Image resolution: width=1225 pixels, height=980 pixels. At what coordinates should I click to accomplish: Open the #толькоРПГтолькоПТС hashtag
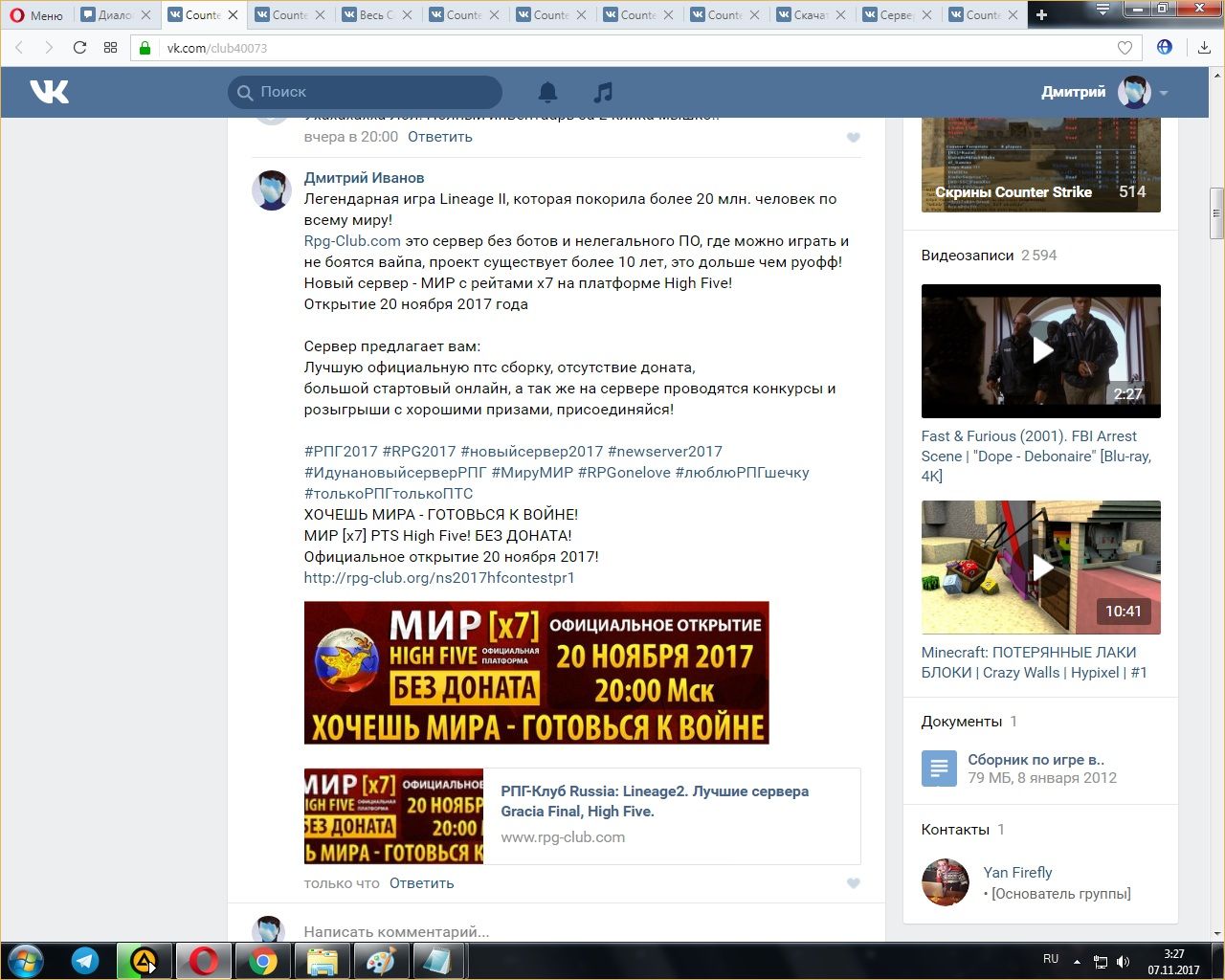point(389,494)
